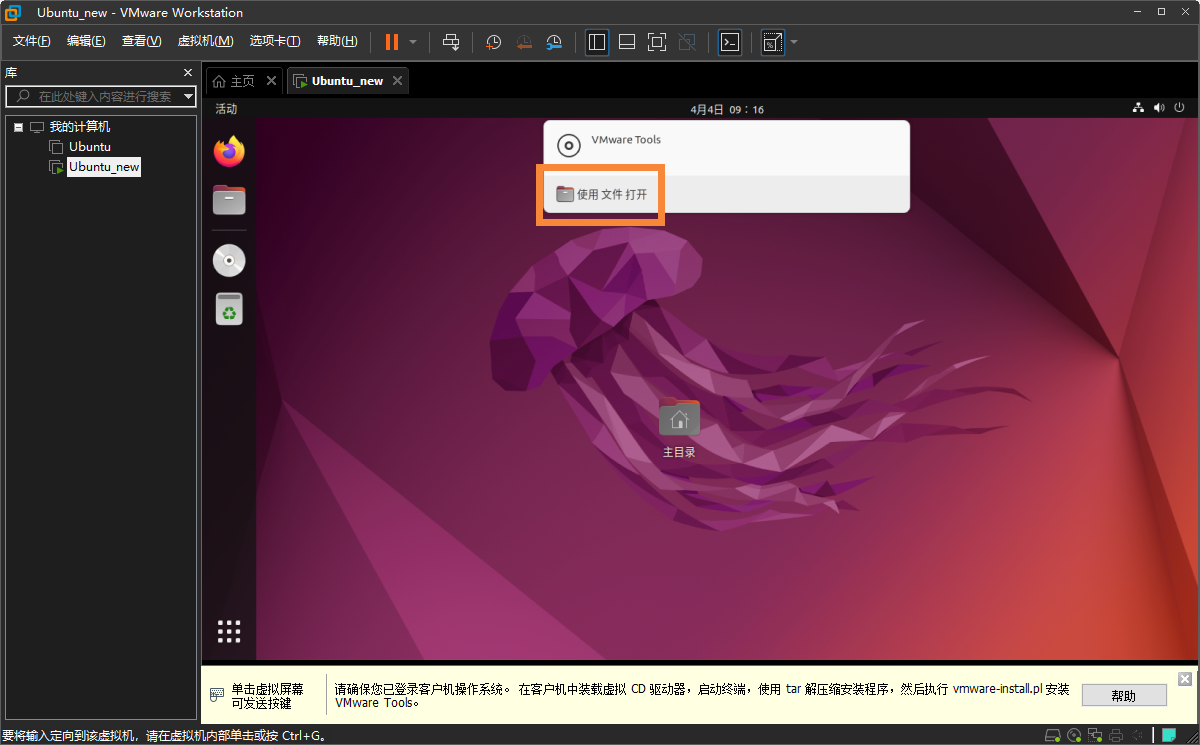Viewport: 1200px width, 745px height.
Task: Click the CD/DVD drive status bar icon
Action: click(1074, 736)
